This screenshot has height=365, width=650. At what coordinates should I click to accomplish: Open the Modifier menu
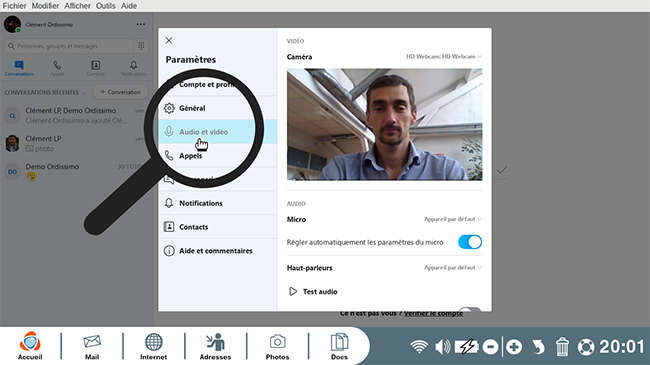45,6
